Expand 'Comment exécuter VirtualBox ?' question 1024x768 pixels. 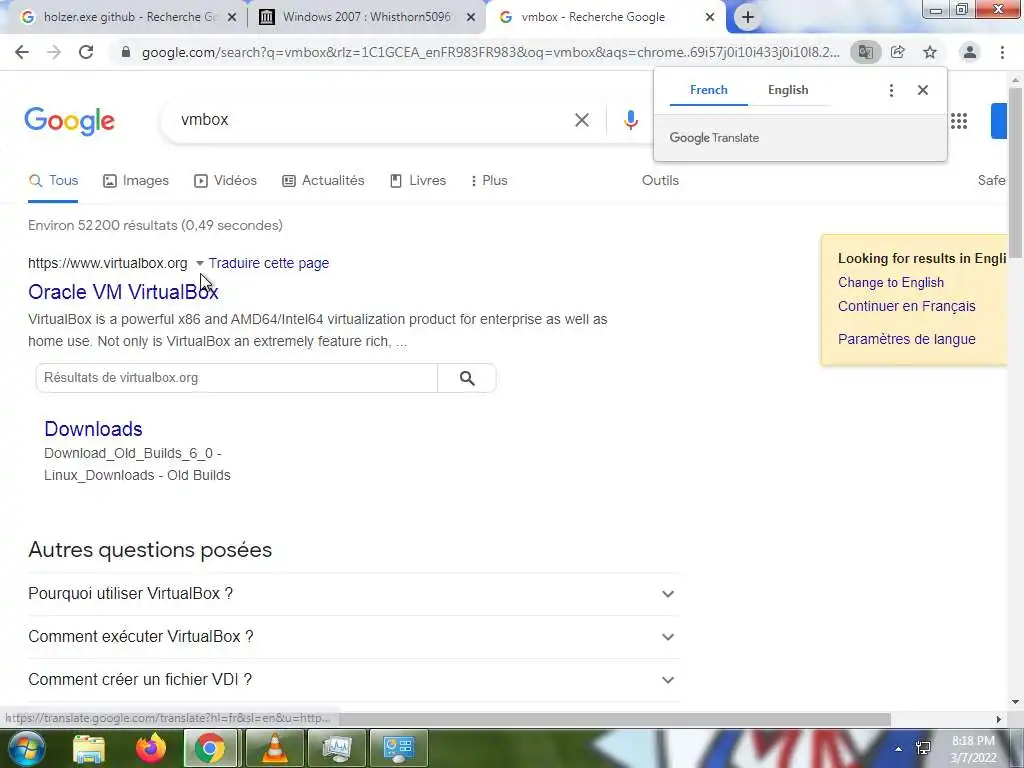pyautogui.click(x=353, y=637)
